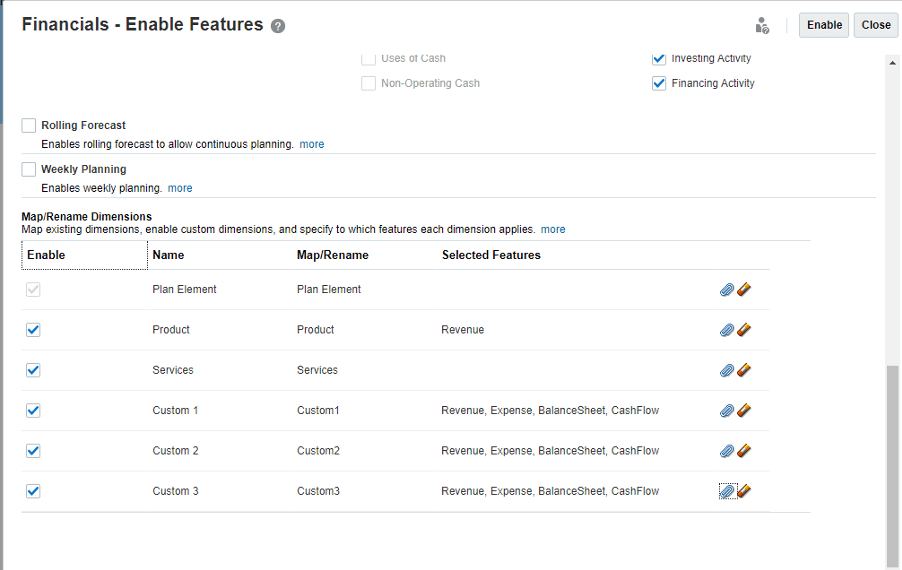
Task: Toggle the Rolling Forecast checkbox
Action: coord(29,125)
